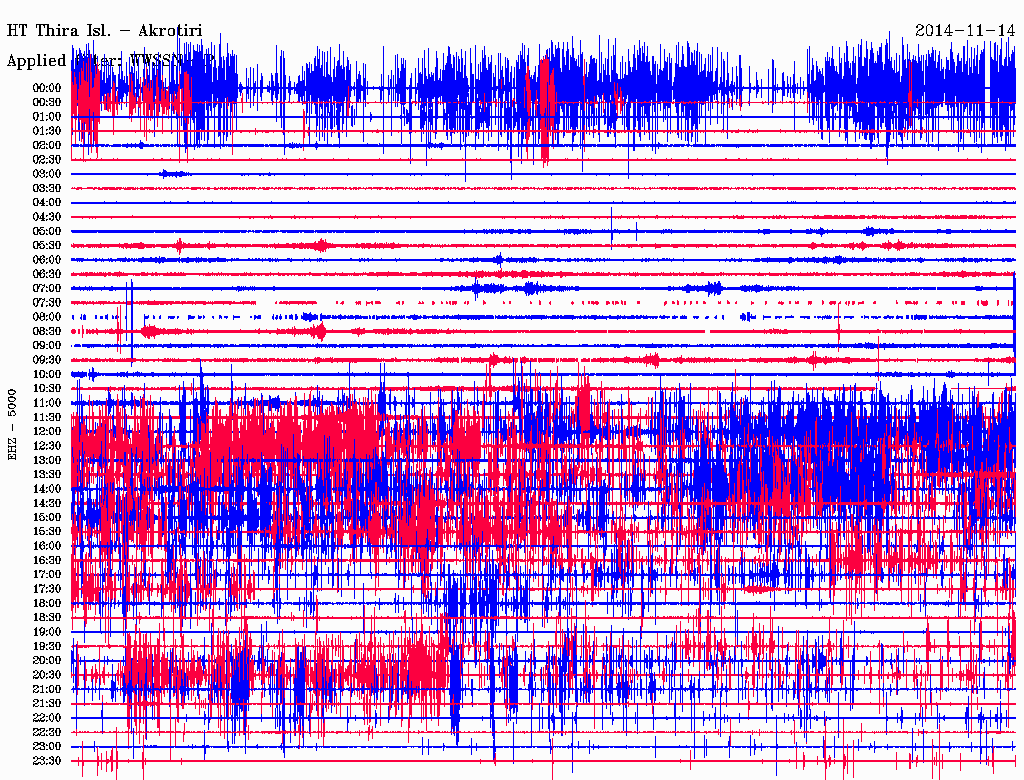Select the 06:00 time label
Viewport: 1024px width, 780px height.
point(46,260)
